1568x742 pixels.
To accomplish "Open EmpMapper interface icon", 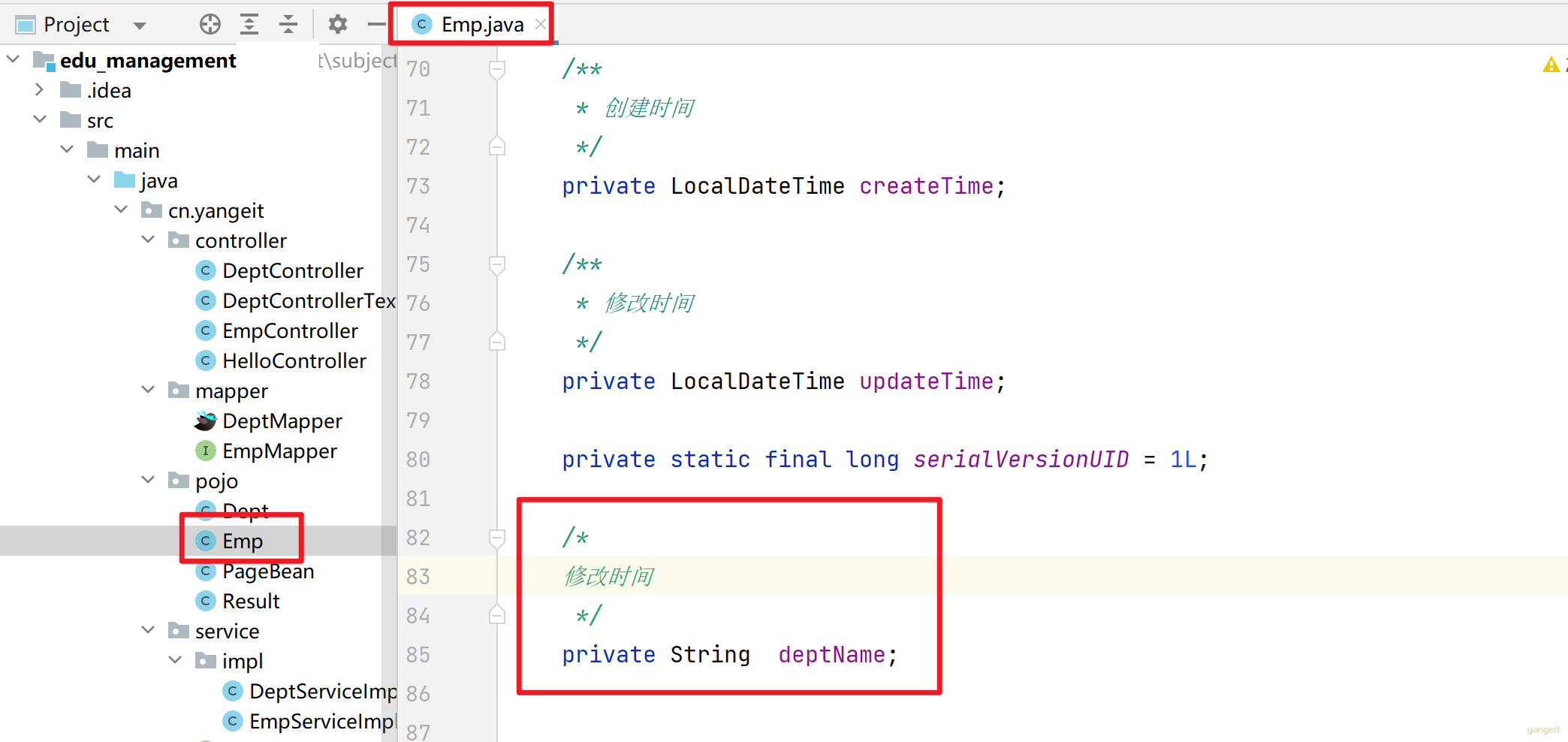I will (x=206, y=451).
